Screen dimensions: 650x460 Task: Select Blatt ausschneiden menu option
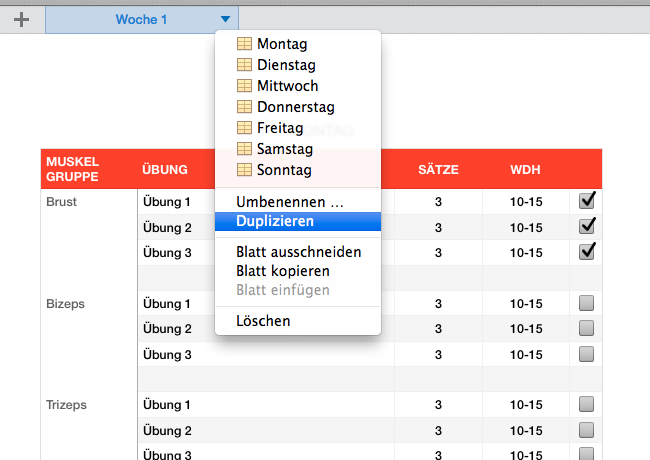pos(298,252)
